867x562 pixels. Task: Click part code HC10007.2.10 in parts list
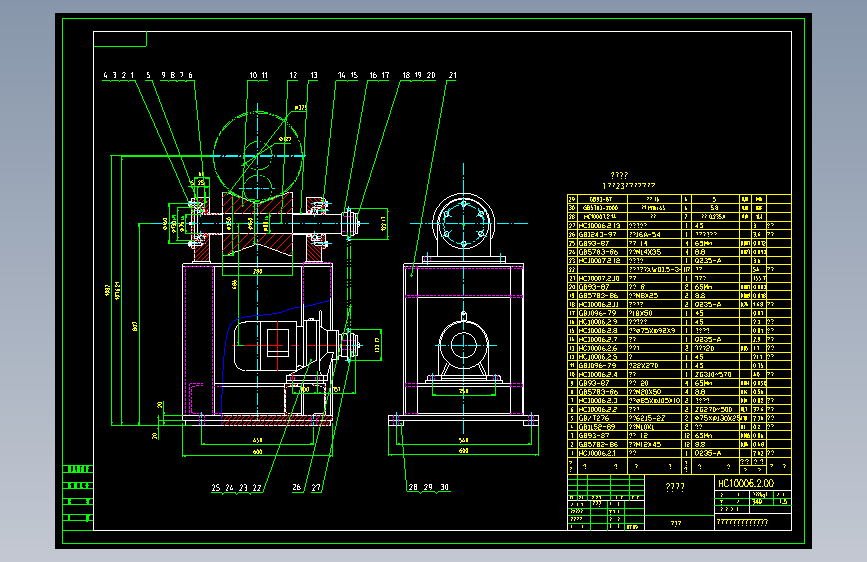[x=599, y=278]
